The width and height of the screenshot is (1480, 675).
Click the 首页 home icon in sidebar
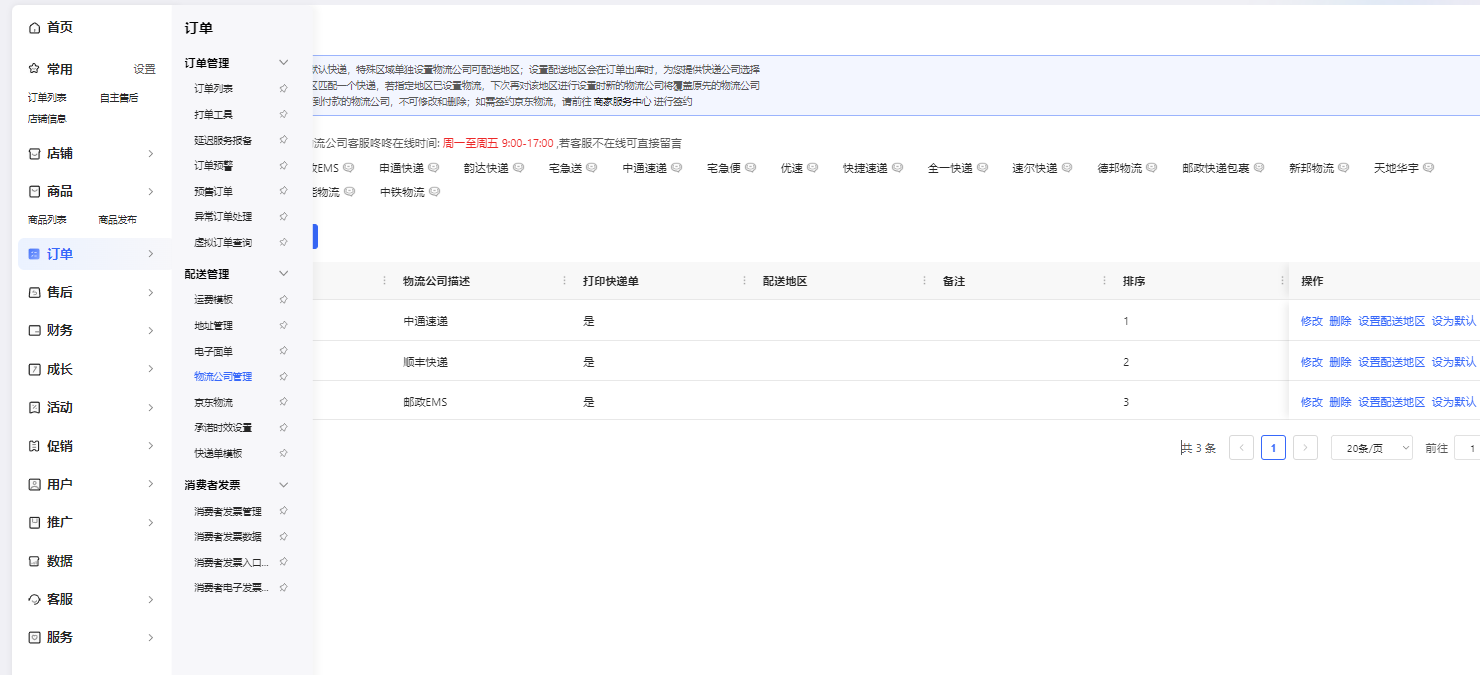click(35, 28)
